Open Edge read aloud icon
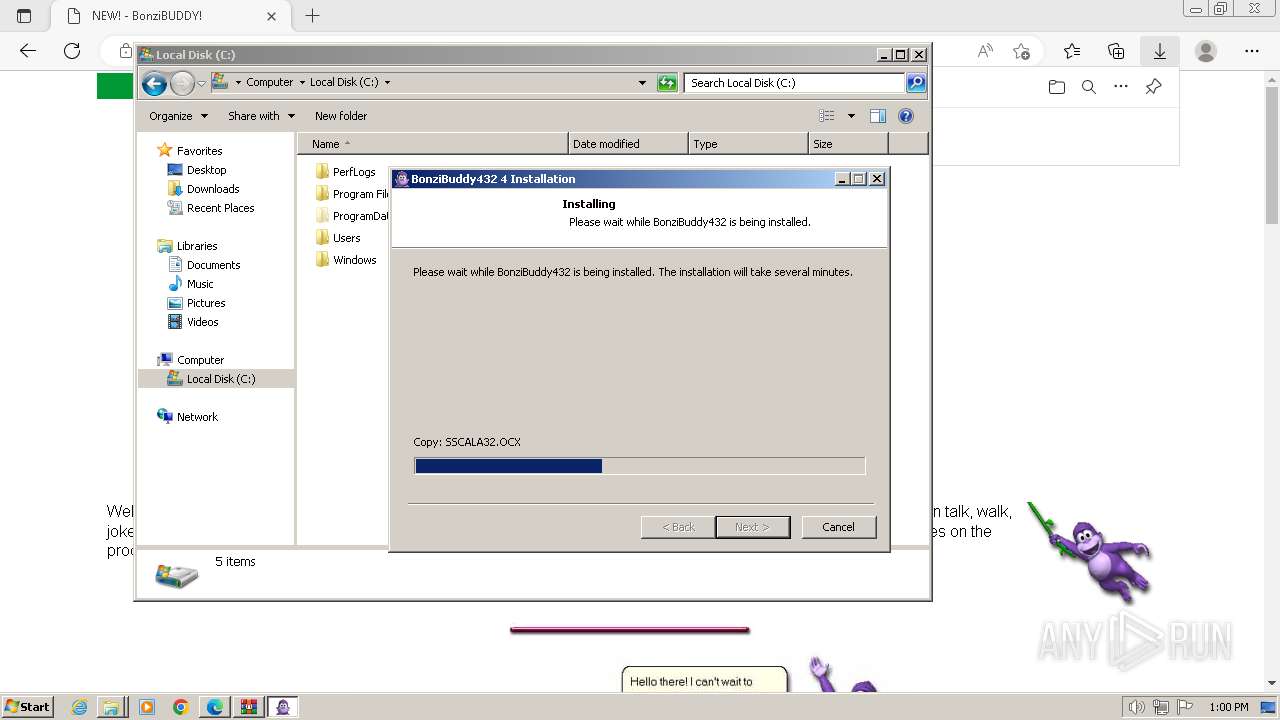Viewport: 1280px width, 720px height. tap(985, 51)
